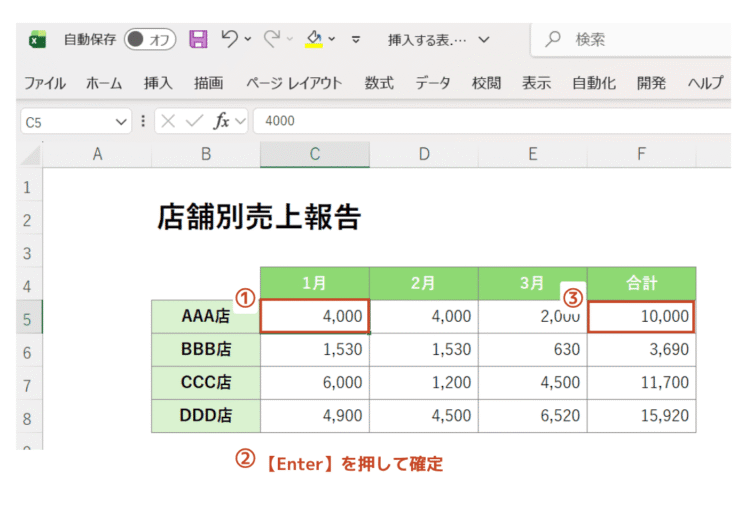Open Insert Function fx button
740x505 pixels.
[x=221, y=121]
